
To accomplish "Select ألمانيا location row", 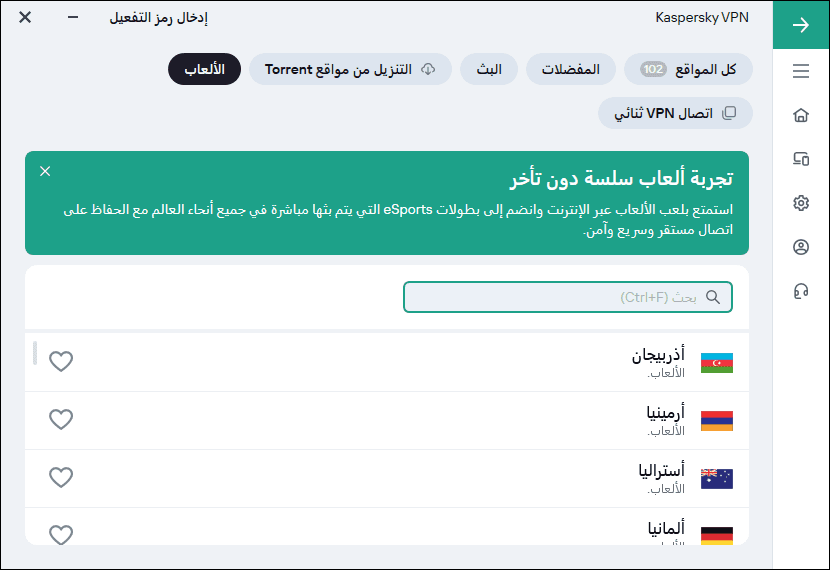I will [x=387, y=527].
